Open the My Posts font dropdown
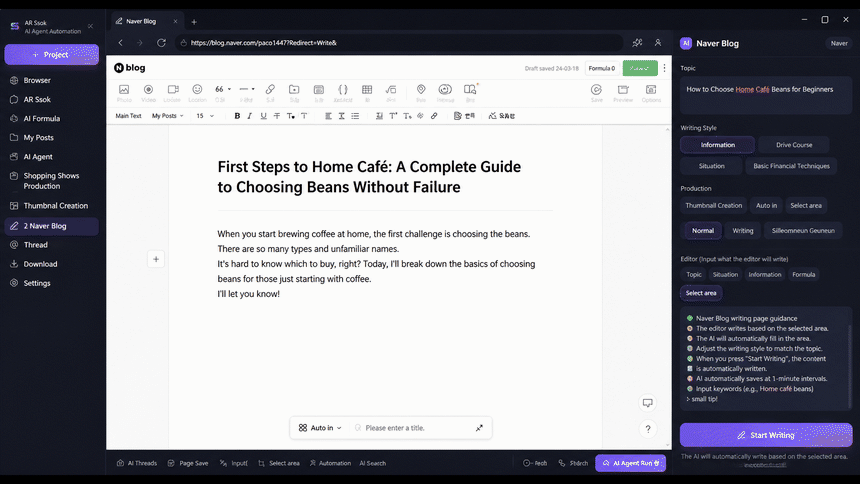This screenshot has height=484, width=860. [167, 116]
